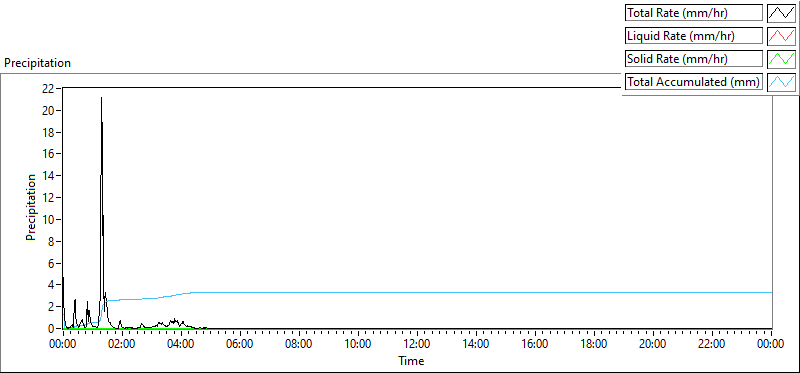Screen dimensions: 800x373
Task: Click the Solid Rate green line icon
Action: point(781,59)
